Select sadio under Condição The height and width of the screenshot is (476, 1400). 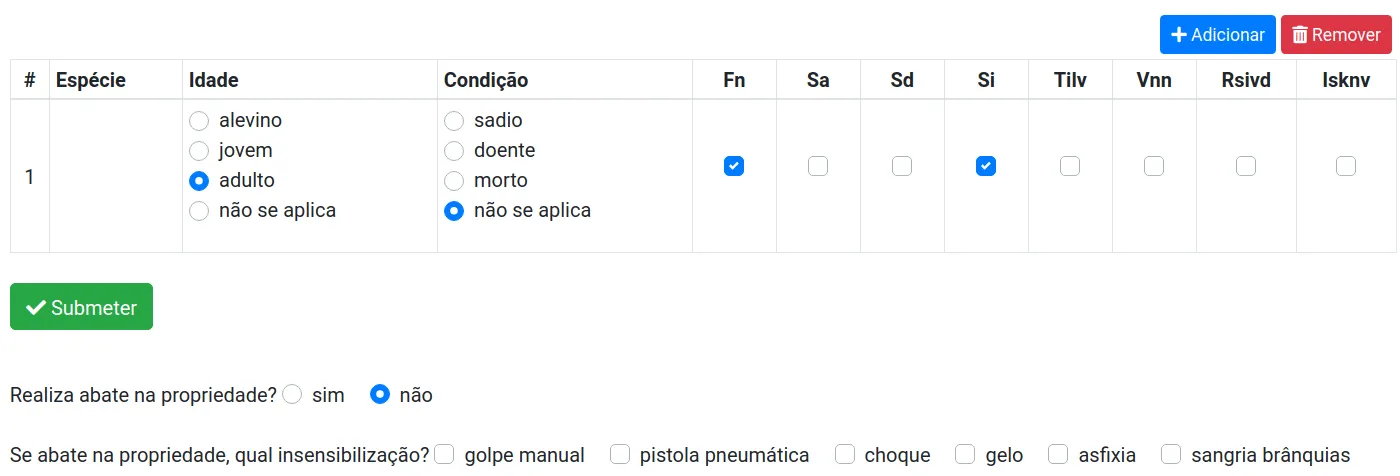(454, 121)
